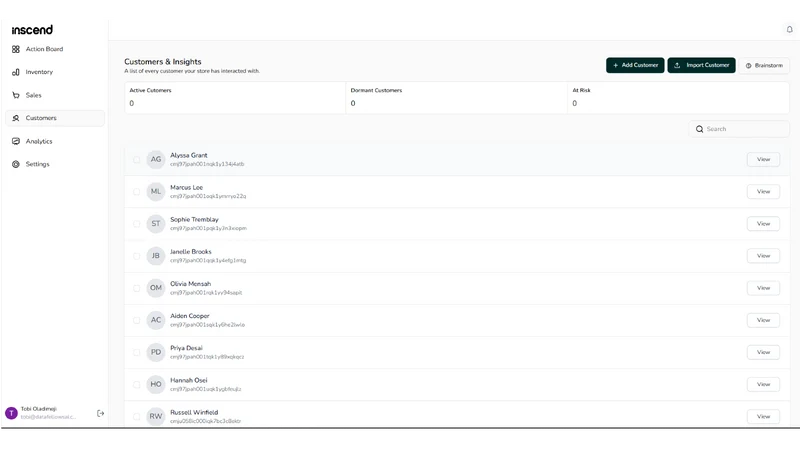Screen dimensions: 800x450
Task: Select the Marcus Lee checkbox
Action: [136, 192]
